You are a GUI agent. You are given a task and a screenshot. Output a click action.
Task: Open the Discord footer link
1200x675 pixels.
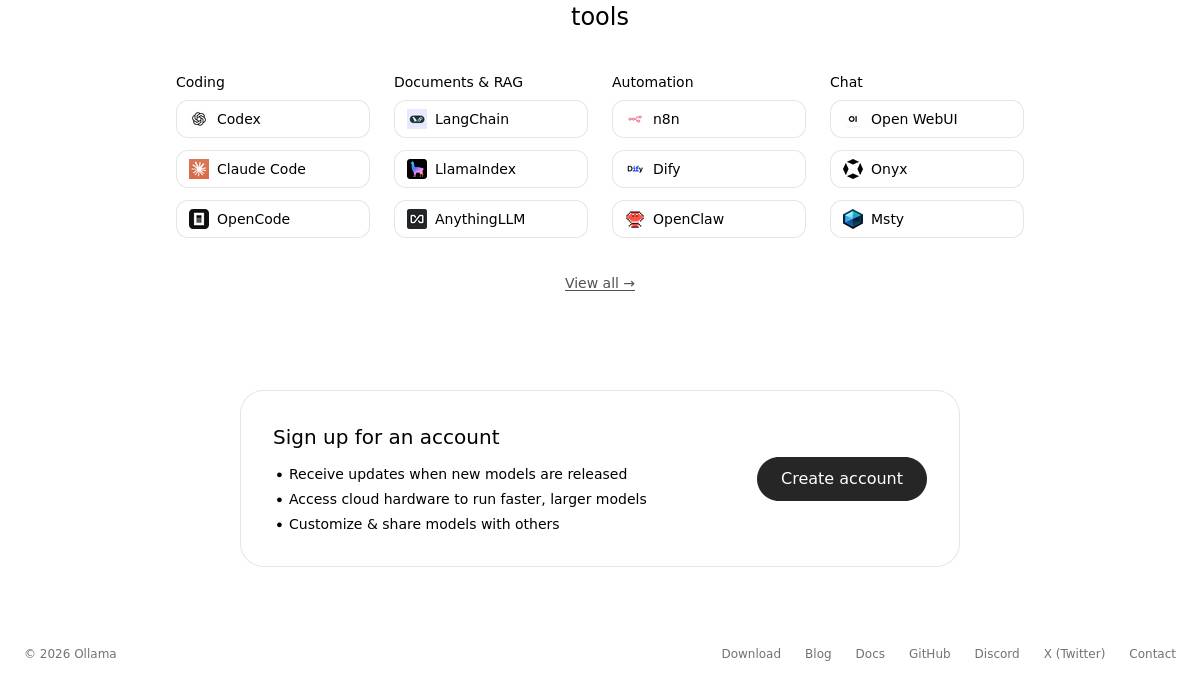pyautogui.click(x=997, y=654)
